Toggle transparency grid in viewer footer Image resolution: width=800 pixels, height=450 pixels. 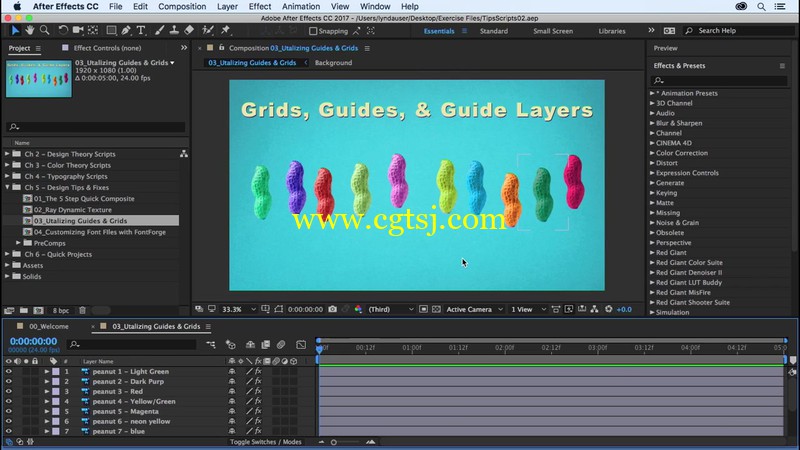[436, 309]
